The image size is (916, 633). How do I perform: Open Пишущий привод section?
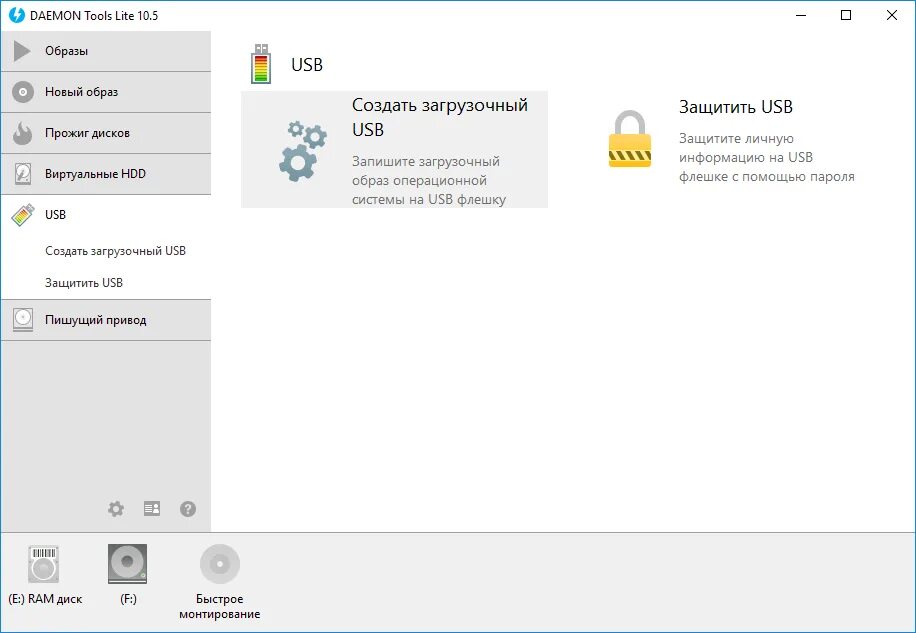tap(106, 320)
